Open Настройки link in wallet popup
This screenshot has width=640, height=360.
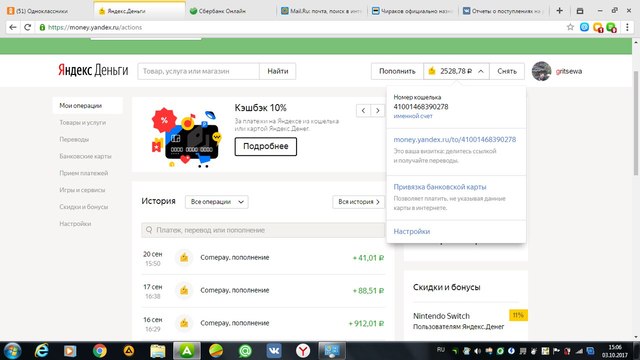point(411,231)
